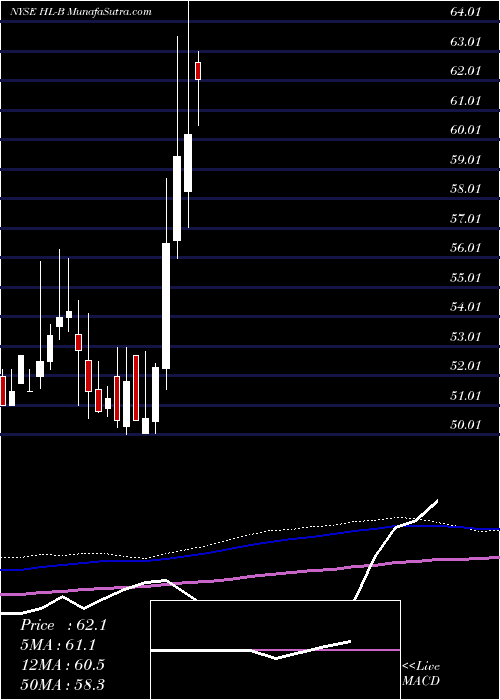Select the 51.01 price axis label
500x700 pixels.
465,396
